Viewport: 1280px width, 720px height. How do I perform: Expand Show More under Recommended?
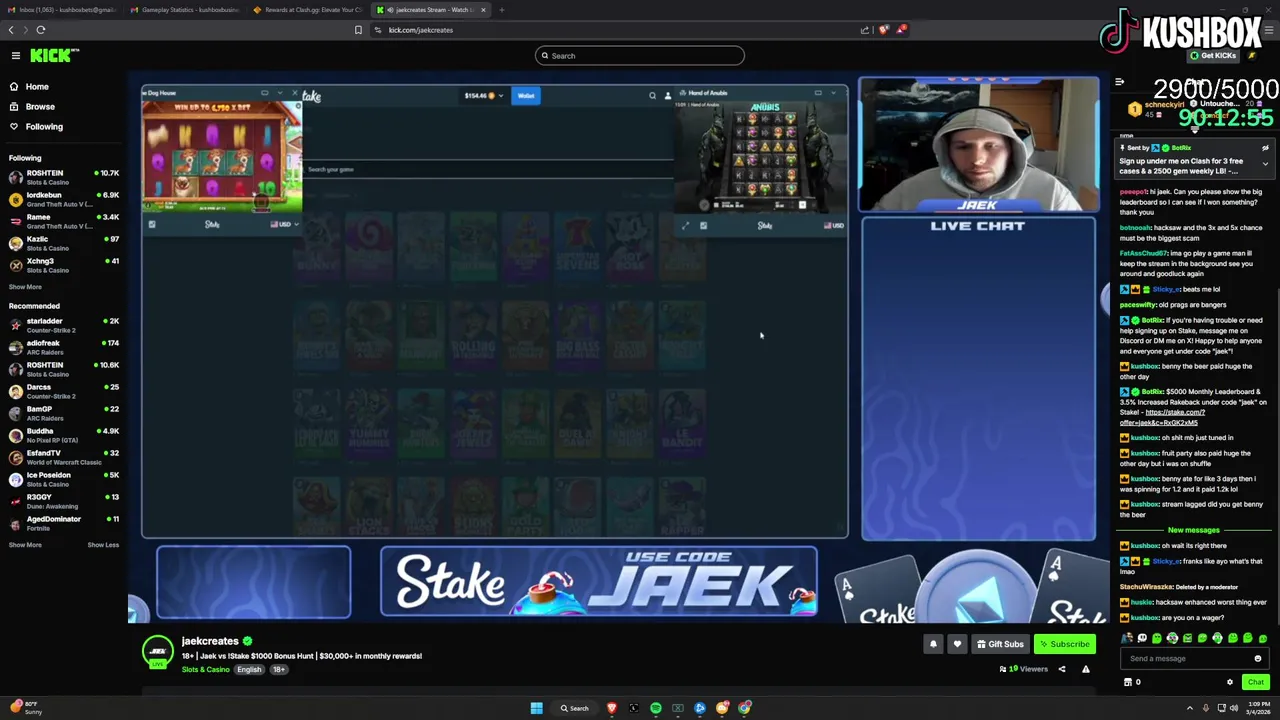point(25,545)
